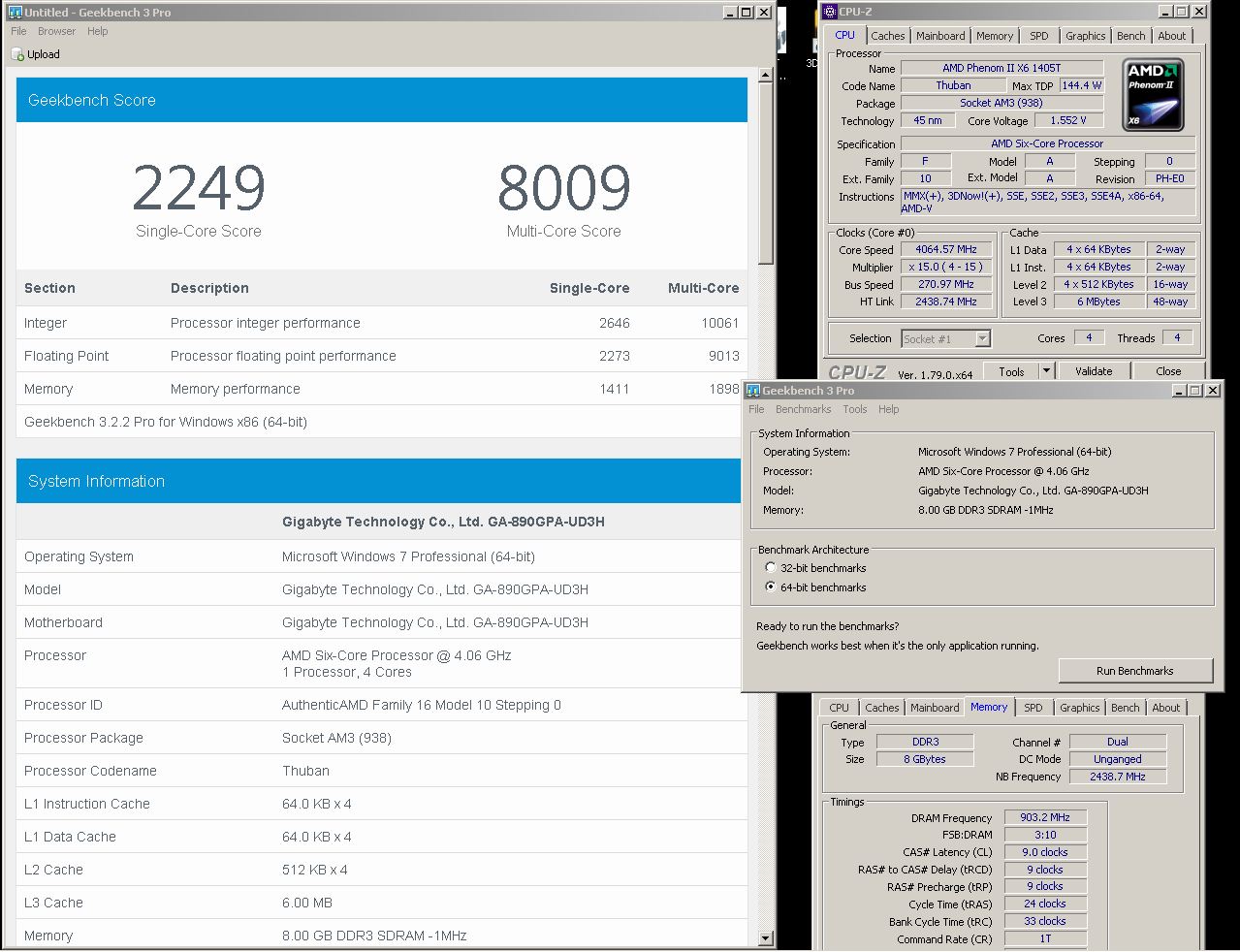1240x952 pixels.
Task: Select CPU tab in upper CPU-Z window
Action: (844, 35)
